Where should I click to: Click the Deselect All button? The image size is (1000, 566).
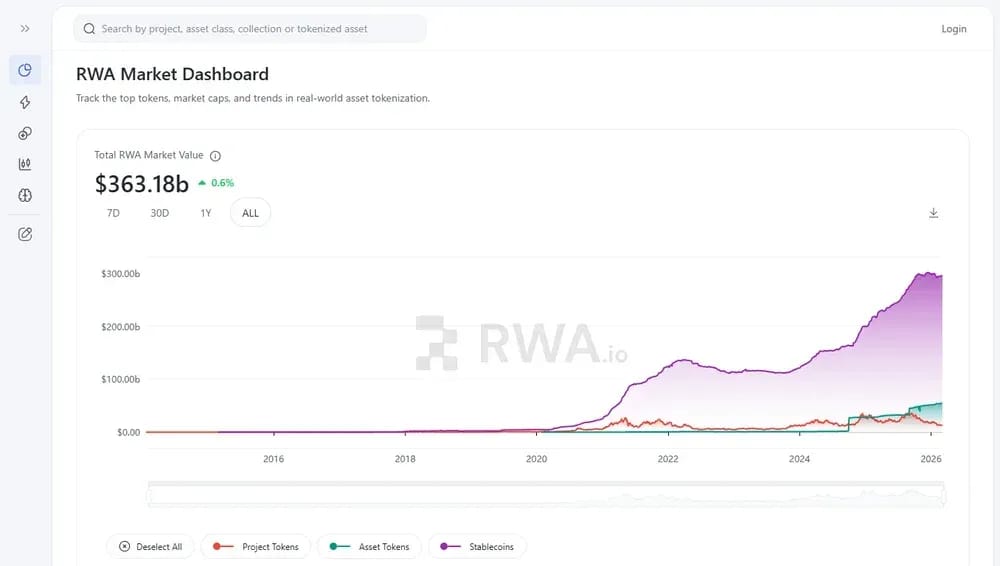click(151, 547)
